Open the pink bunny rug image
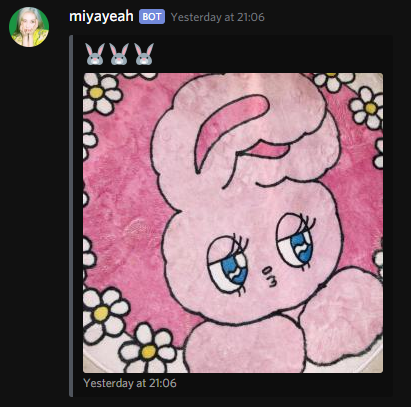411x407 pixels. tap(233, 223)
